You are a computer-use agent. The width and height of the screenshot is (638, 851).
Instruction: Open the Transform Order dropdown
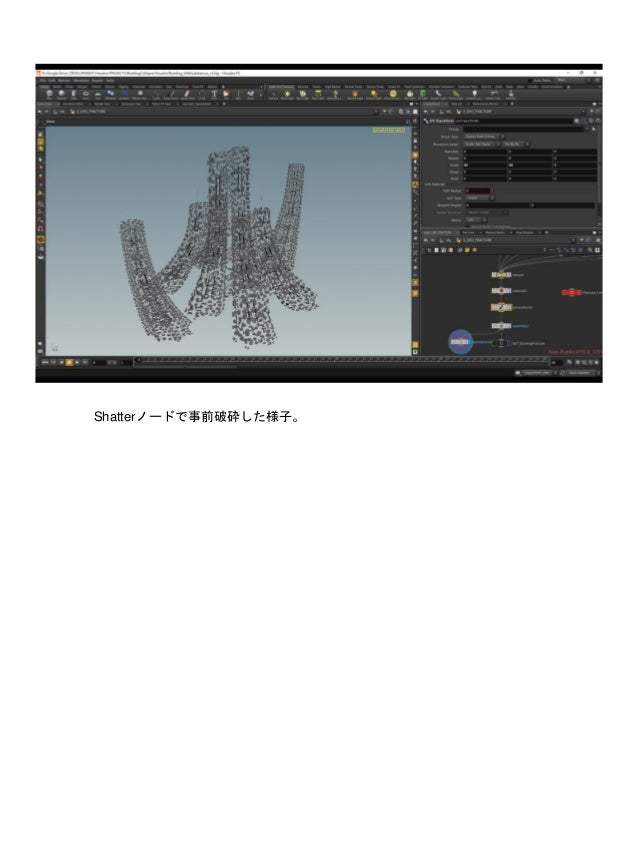482,144
